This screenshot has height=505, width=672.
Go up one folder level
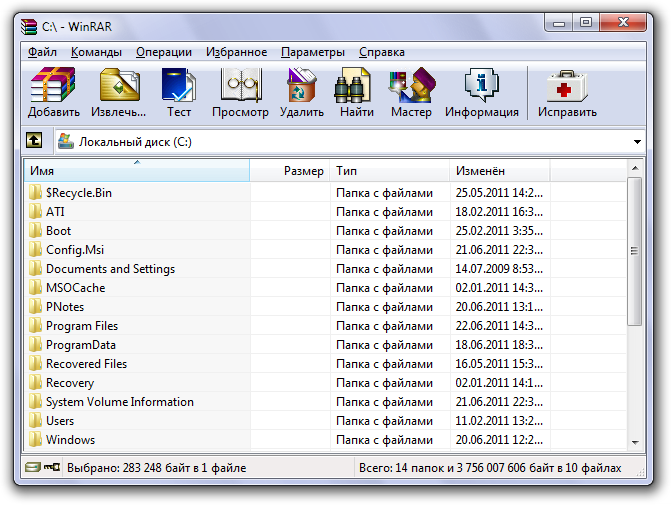click(34, 140)
